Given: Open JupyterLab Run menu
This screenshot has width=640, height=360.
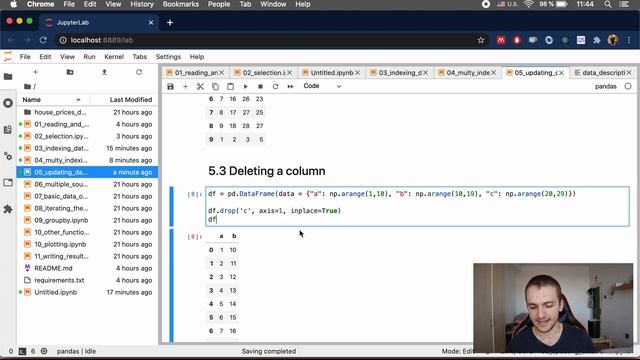Looking at the screenshot, I should 89,57.
